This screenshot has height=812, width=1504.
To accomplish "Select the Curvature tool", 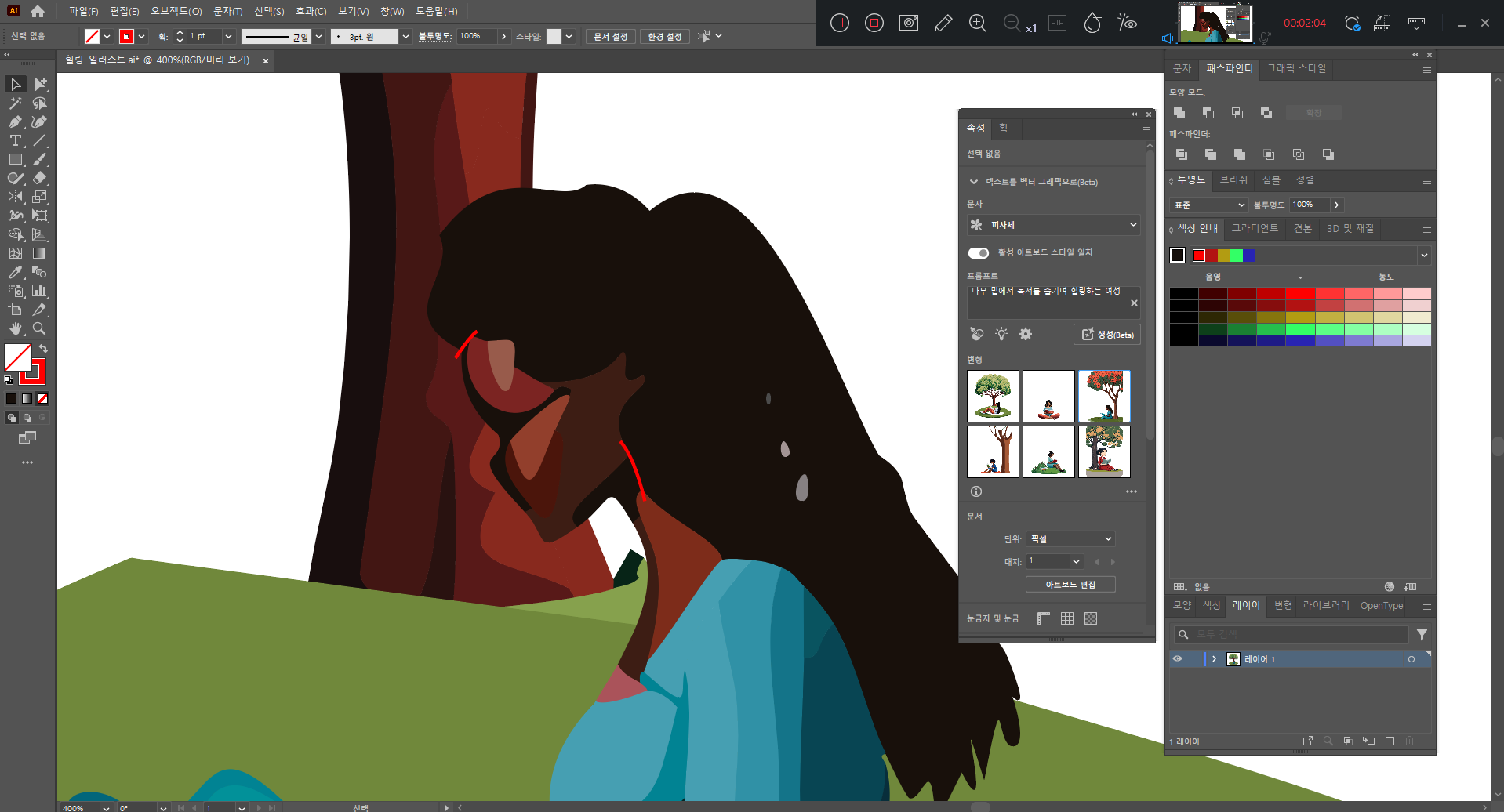I will 40,121.
